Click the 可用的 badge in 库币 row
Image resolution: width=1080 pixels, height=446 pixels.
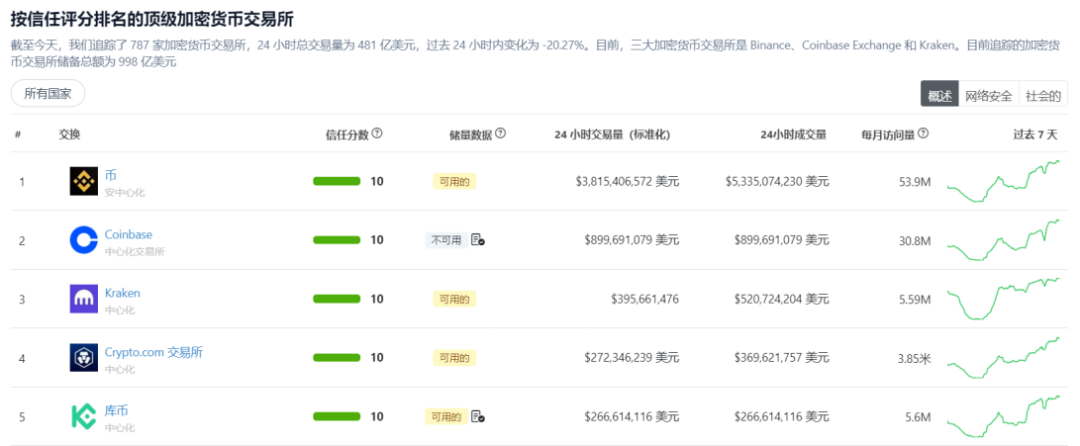pyautogui.click(x=446, y=416)
